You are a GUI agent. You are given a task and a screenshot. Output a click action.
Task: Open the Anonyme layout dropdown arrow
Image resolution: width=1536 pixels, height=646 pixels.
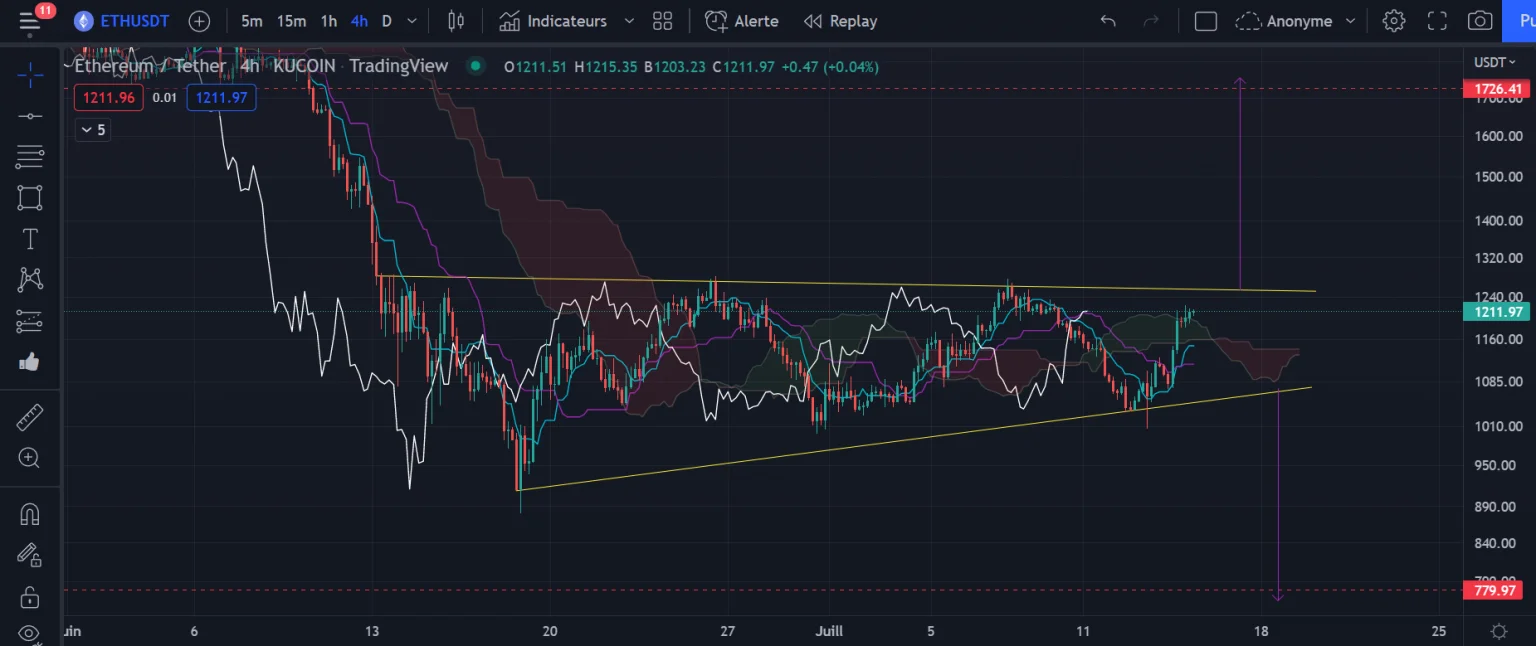[1350, 21]
